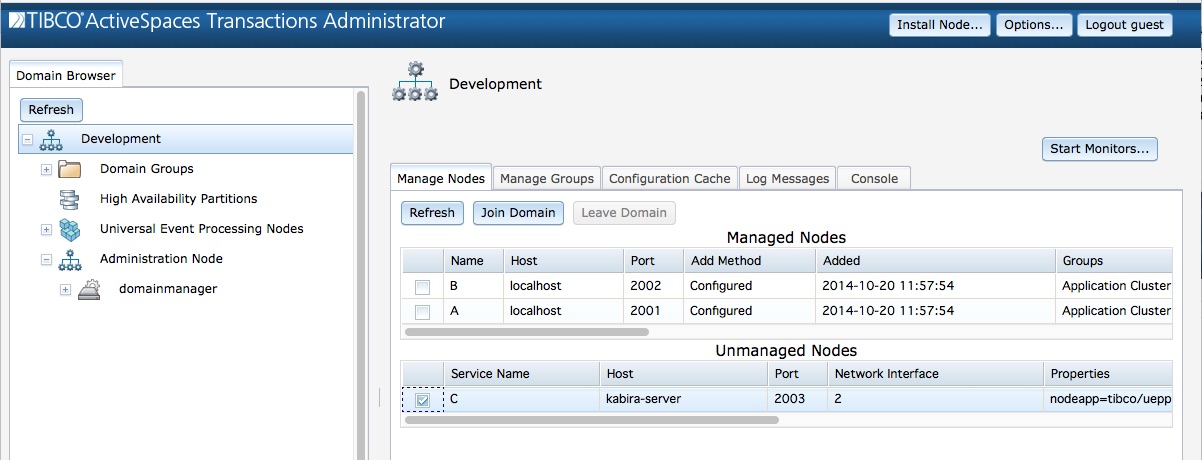Screen dimensions: 1202x460
Task: Switch to the Manage Nodes tab
Action: 441,178
